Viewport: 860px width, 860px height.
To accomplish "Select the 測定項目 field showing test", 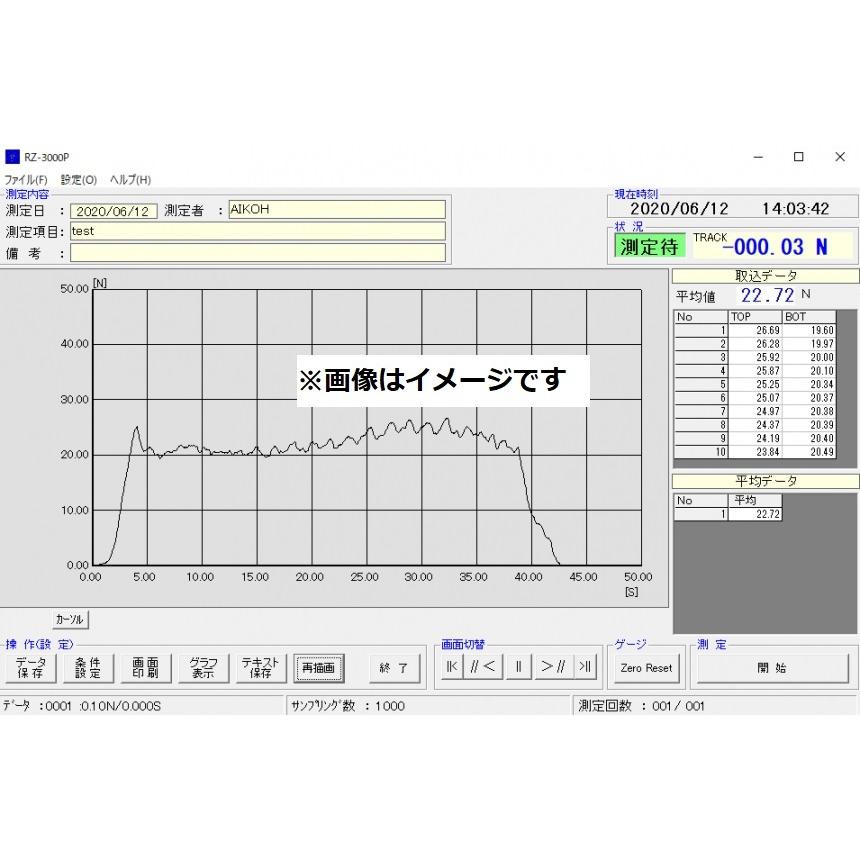I will click(x=250, y=231).
